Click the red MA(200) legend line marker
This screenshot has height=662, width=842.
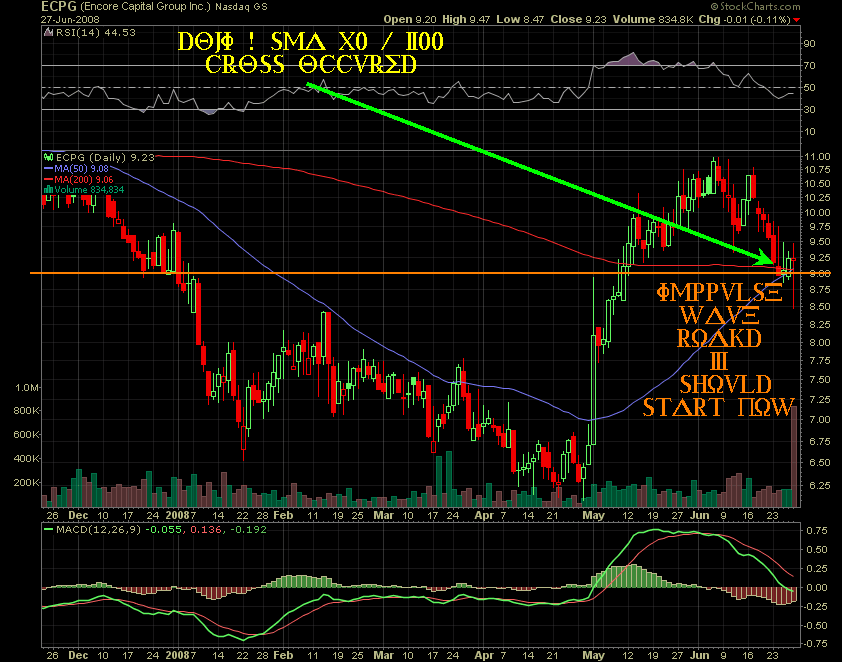pyautogui.click(x=48, y=179)
